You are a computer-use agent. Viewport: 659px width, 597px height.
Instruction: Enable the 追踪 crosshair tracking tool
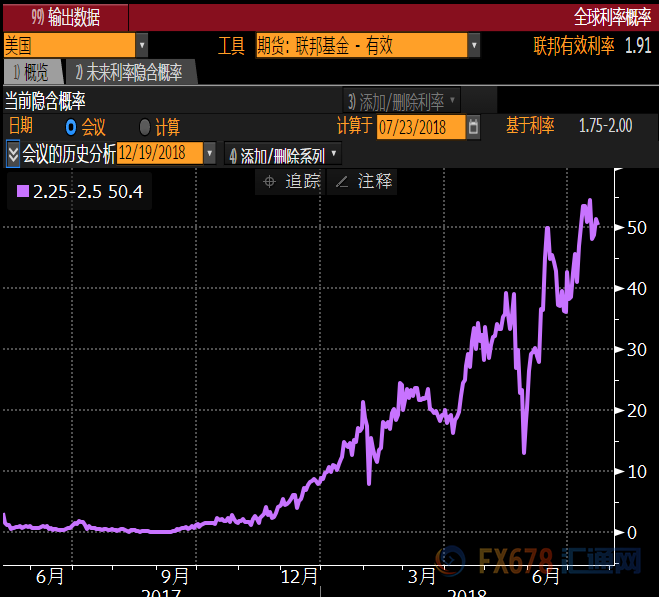pos(291,181)
